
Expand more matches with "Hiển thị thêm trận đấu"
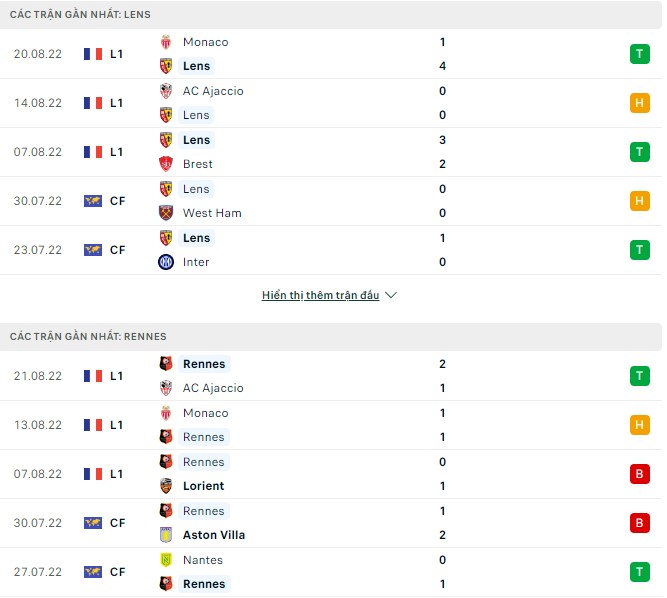[320, 296]
